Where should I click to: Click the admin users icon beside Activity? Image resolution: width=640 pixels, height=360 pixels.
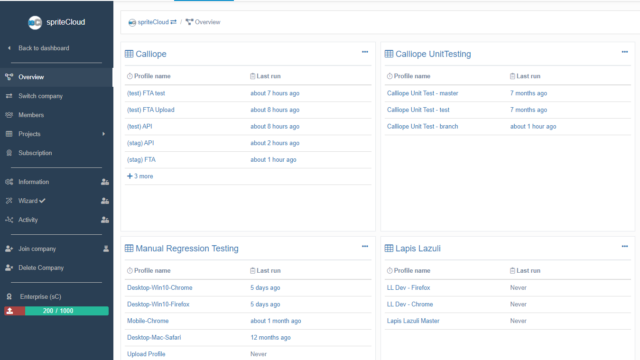[x=105, y=220]
